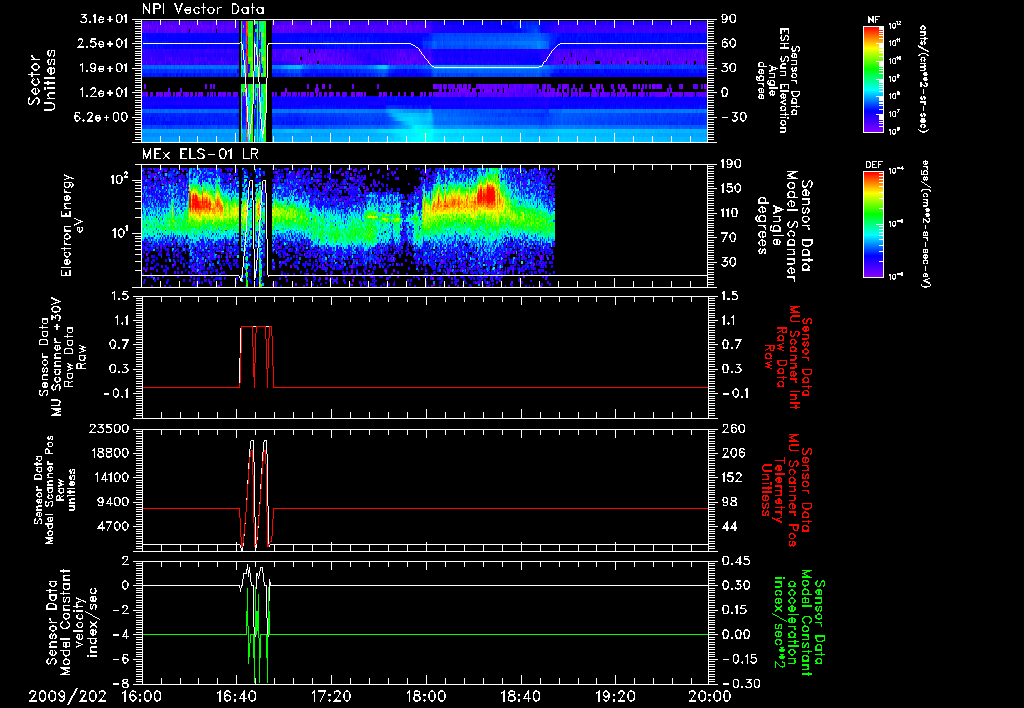Click the 18:40 time axis label
The height and width of the screenshot is (708, 1024).
pos(520,696)
